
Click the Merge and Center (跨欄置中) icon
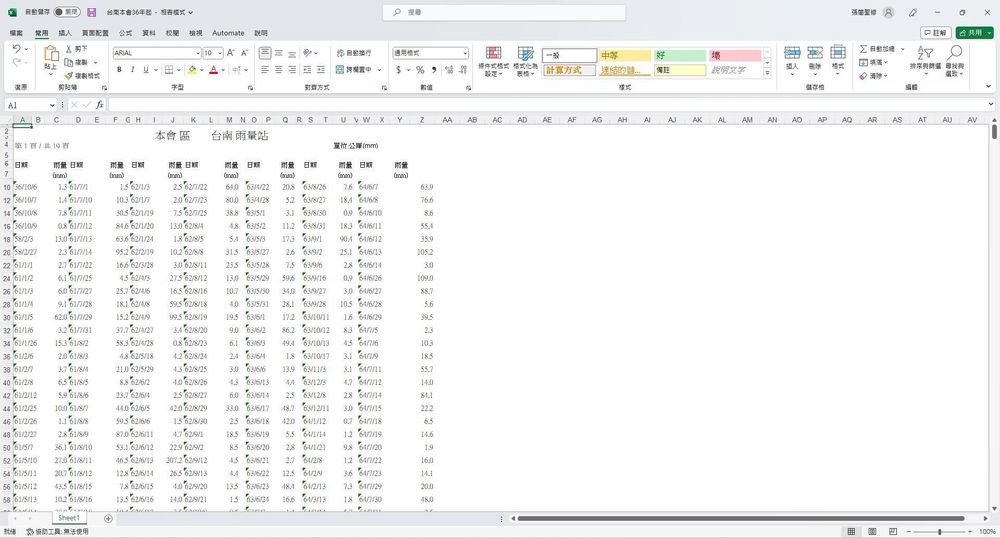[x=340, y=70]
